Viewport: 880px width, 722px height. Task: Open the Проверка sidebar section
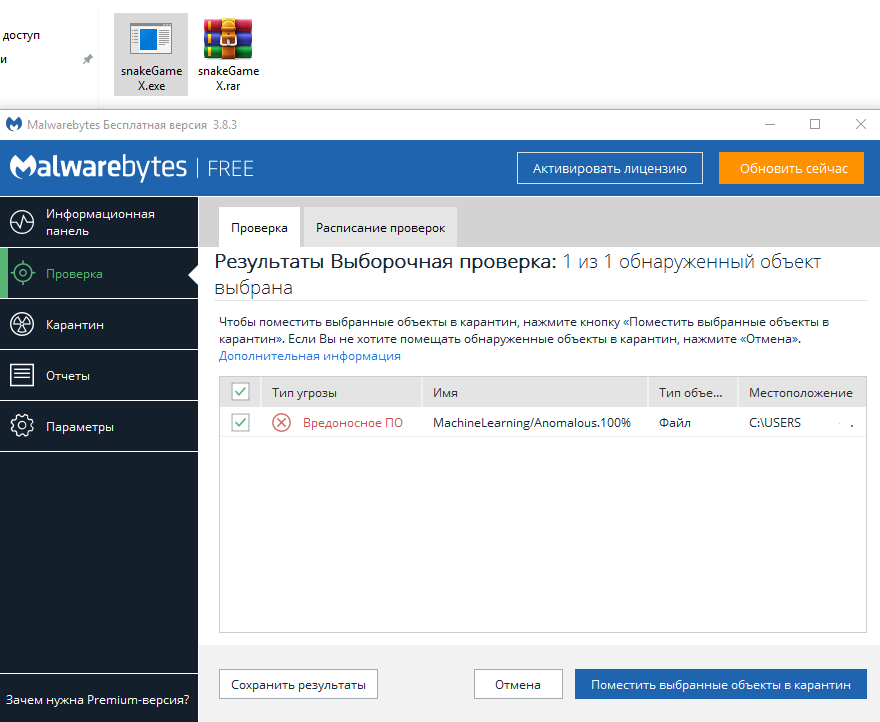(99, 273)
